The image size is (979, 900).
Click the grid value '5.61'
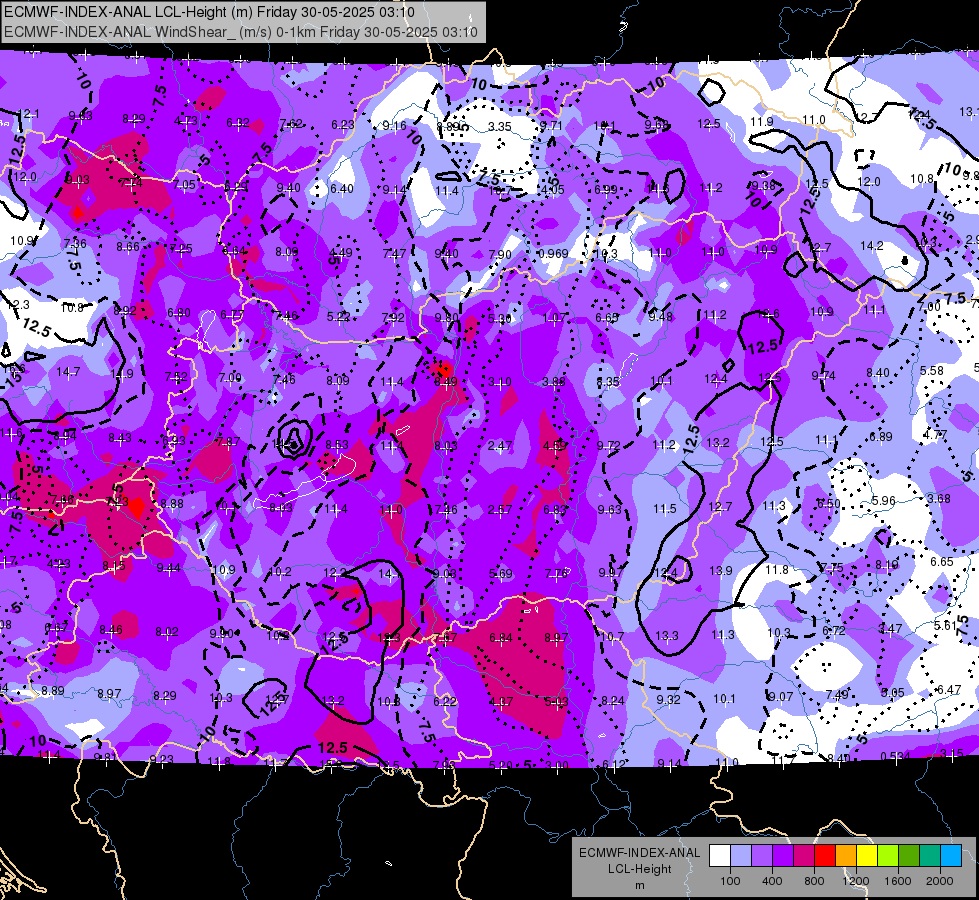pyautogui.click(x=946, y=626)
